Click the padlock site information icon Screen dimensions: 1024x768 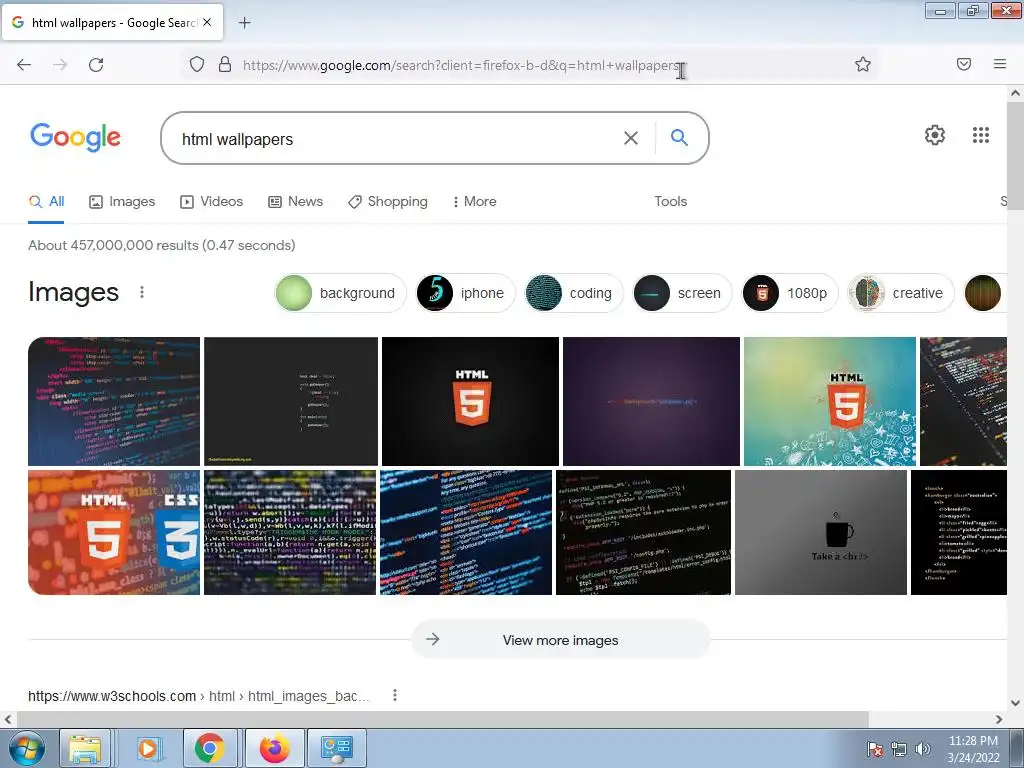[x=225, y=64]
